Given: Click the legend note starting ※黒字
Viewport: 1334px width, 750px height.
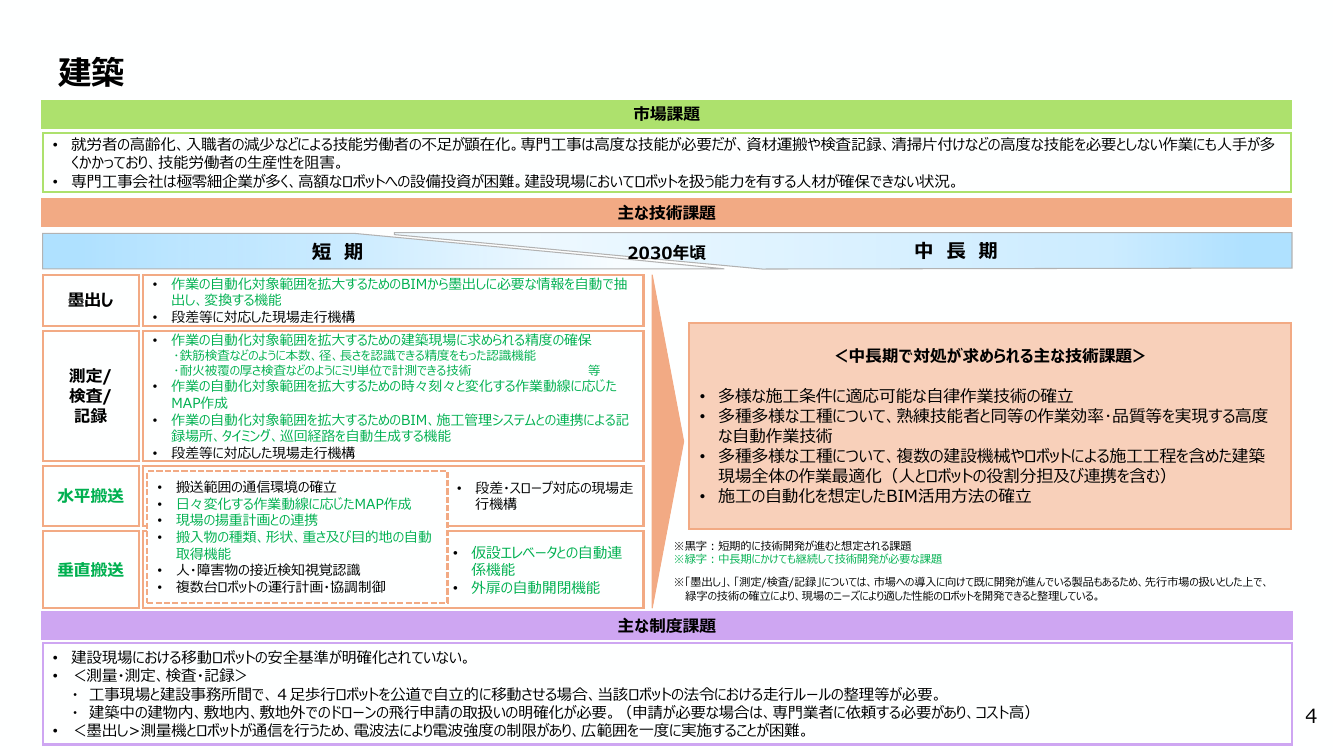Looking at the screenshot, I should coord(793,546).
